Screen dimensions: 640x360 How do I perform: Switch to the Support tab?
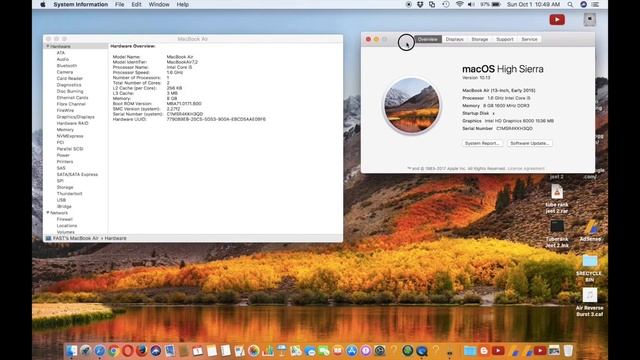tap(504, 39)
